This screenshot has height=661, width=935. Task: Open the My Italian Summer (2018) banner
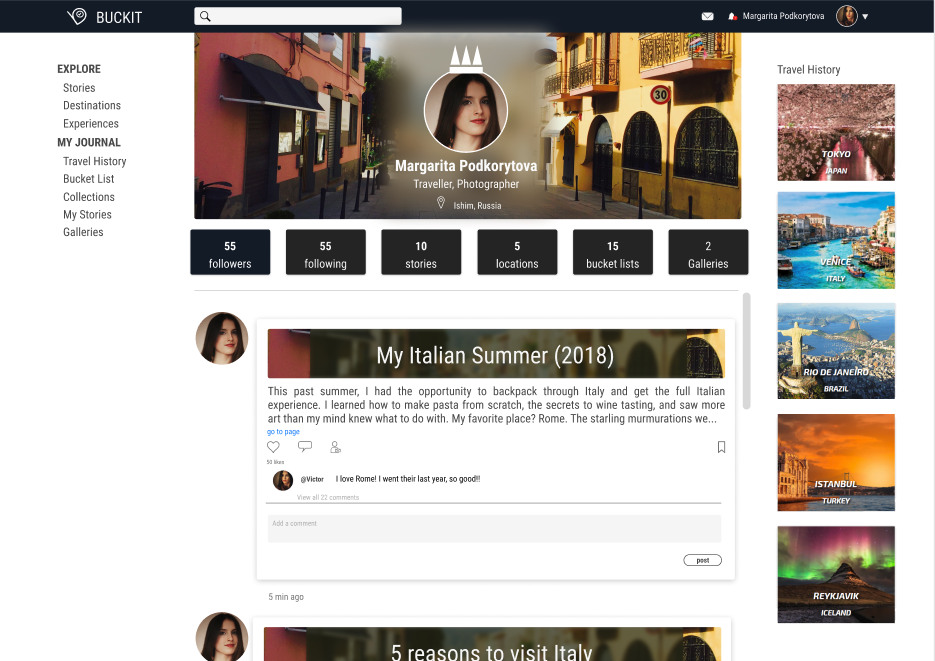pyautogui.click(x=496, y=353)
